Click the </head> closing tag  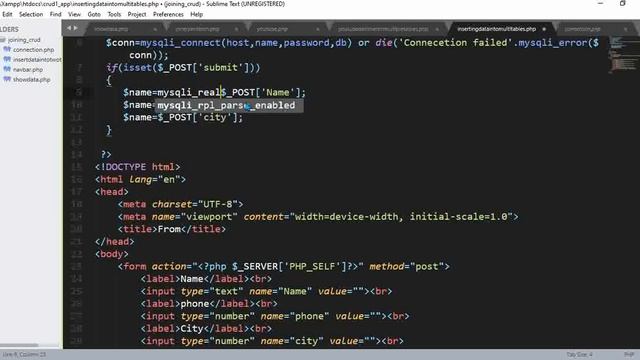tap(115, 242)
